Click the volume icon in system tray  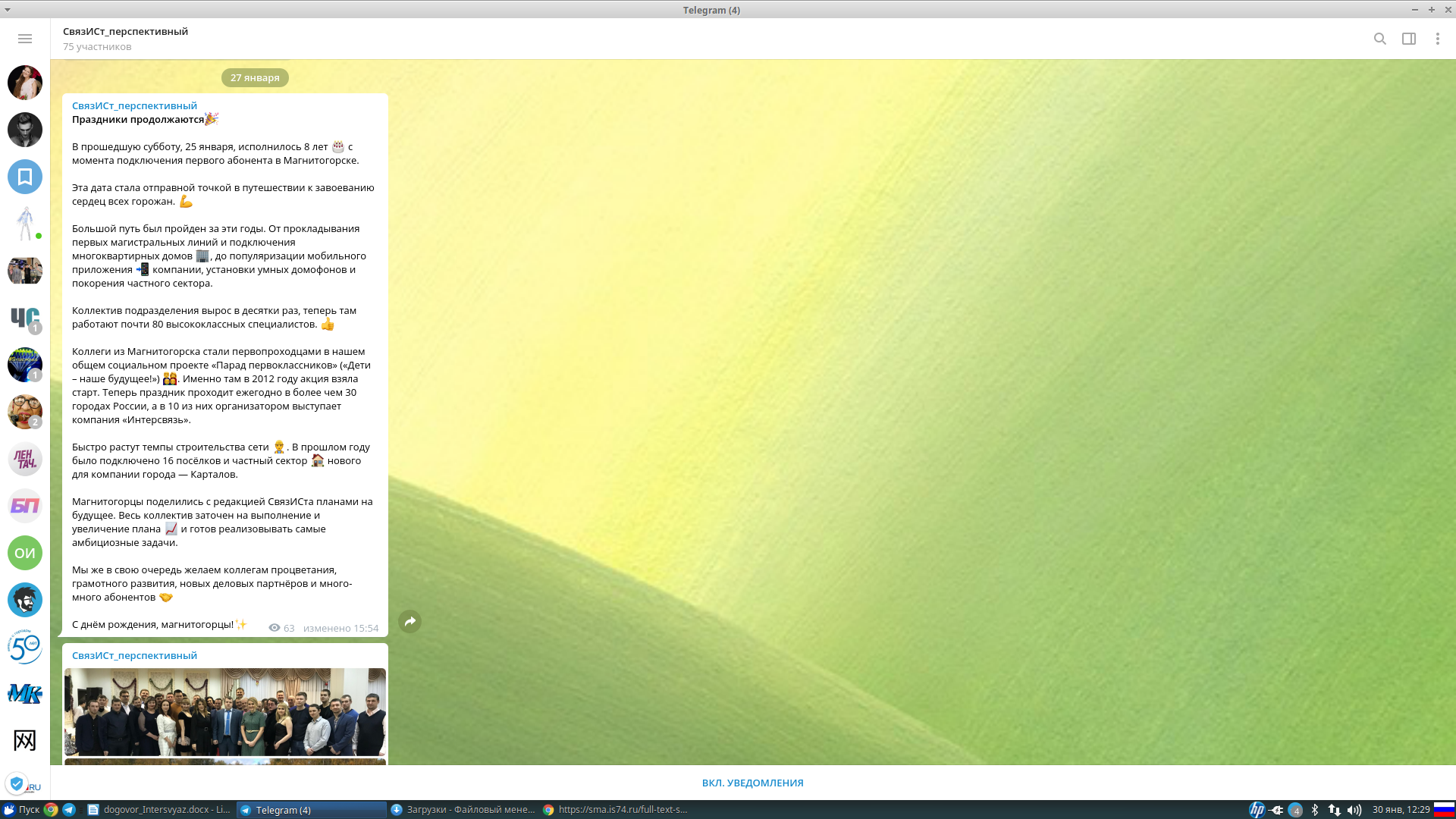(1354, 810)
